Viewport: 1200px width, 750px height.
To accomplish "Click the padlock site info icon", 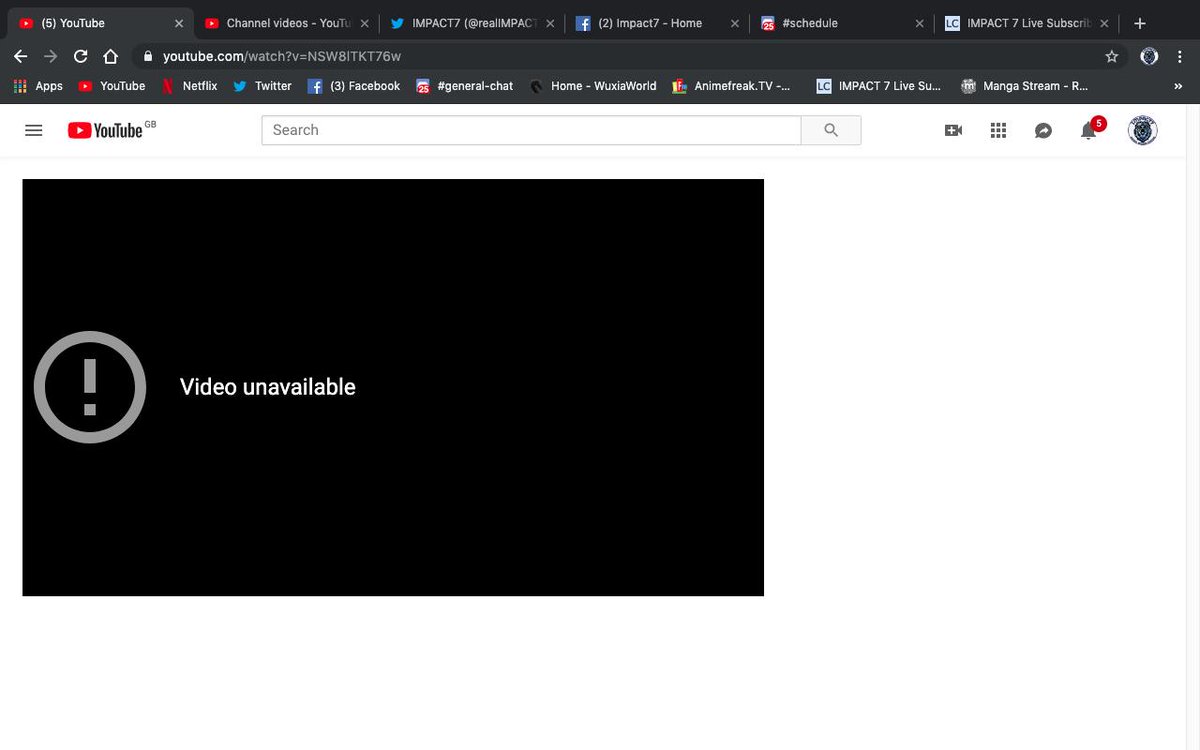I will click(149, 57).
